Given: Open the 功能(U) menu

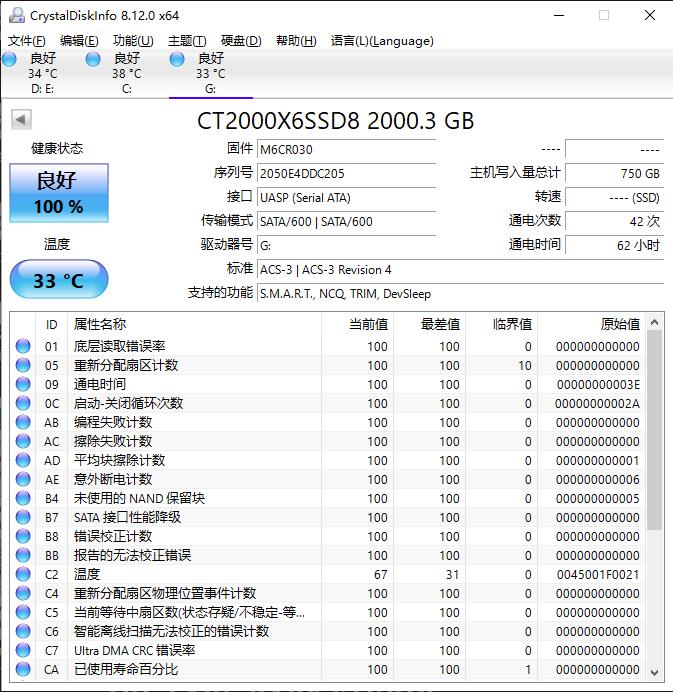Looking at the screenshot, I should pyautogui.click(x=133, y=41).
